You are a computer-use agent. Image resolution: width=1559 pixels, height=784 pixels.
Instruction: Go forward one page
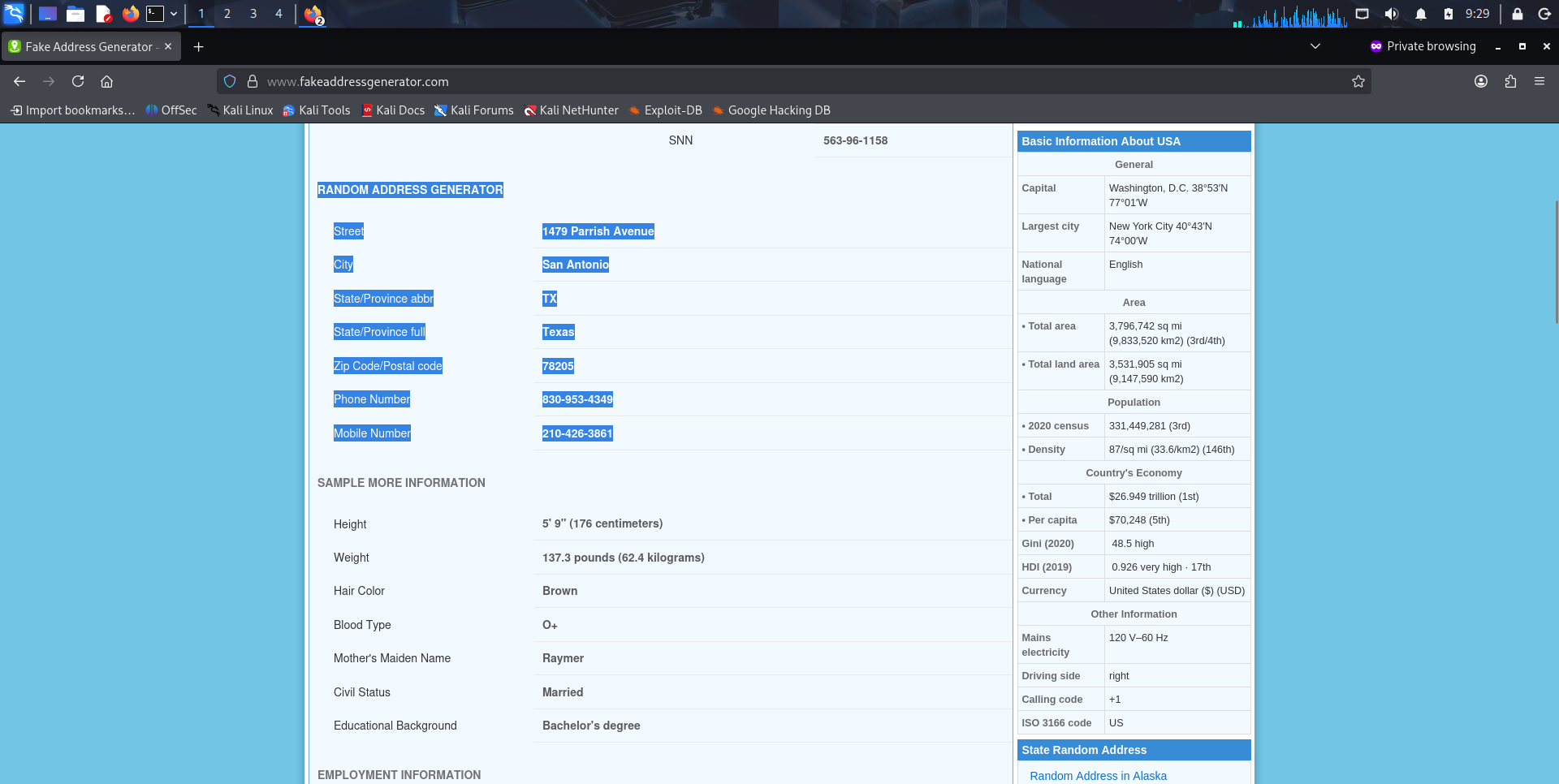(x=49, y=81)
